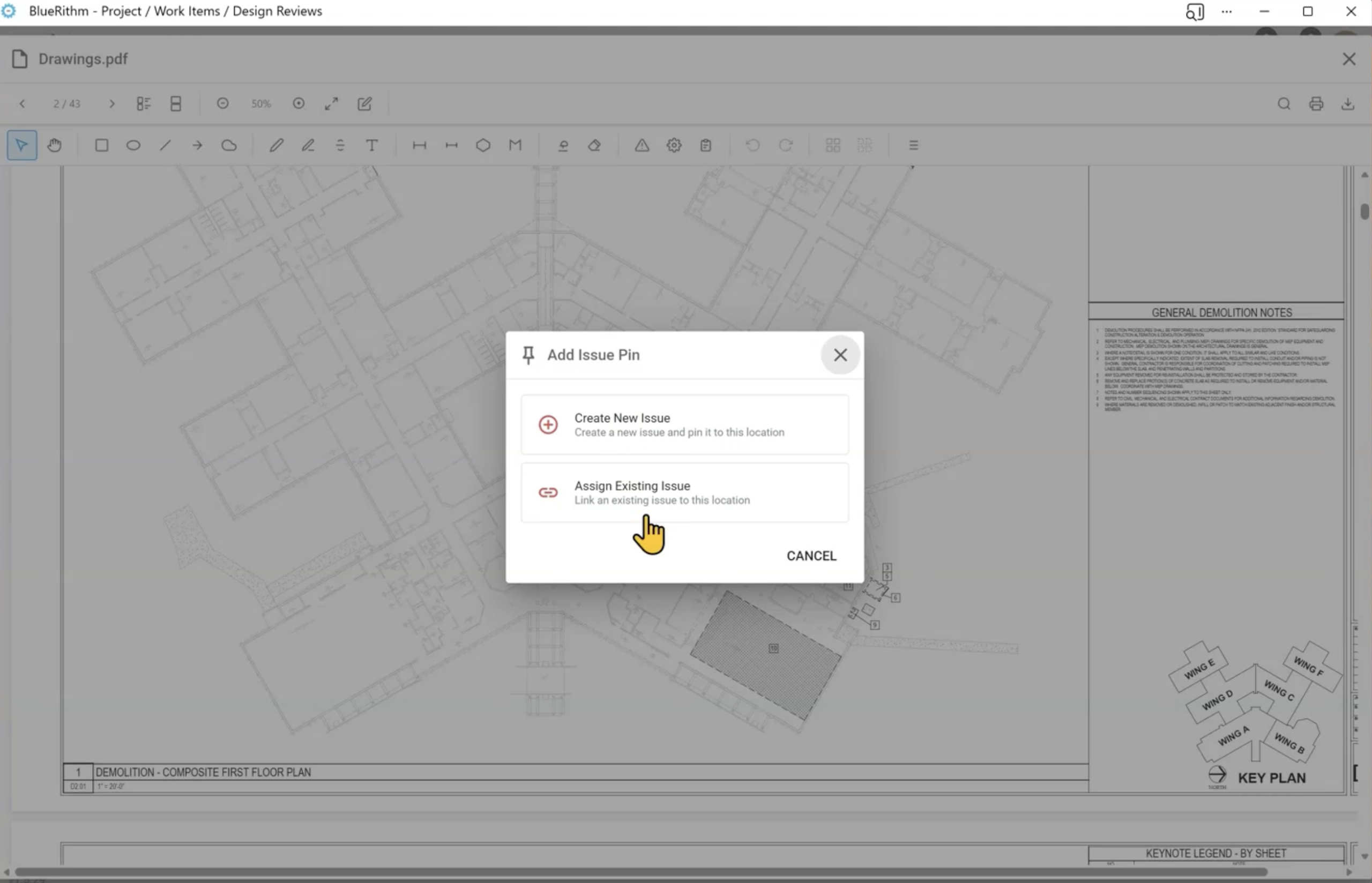Image resolution: width=1372 pixels, height=883 pixels.
Task: Select the ellipse shape tool
Action: (133, 146)
